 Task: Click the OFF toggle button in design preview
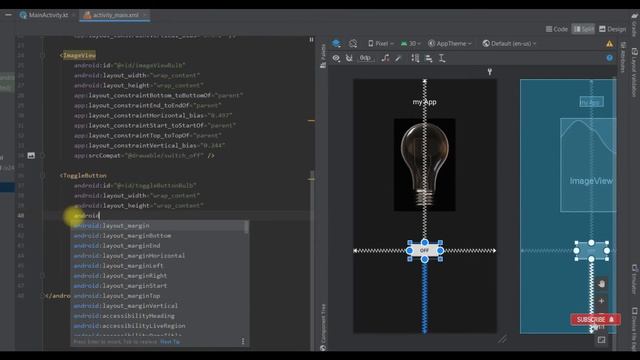tap(424, 250)
